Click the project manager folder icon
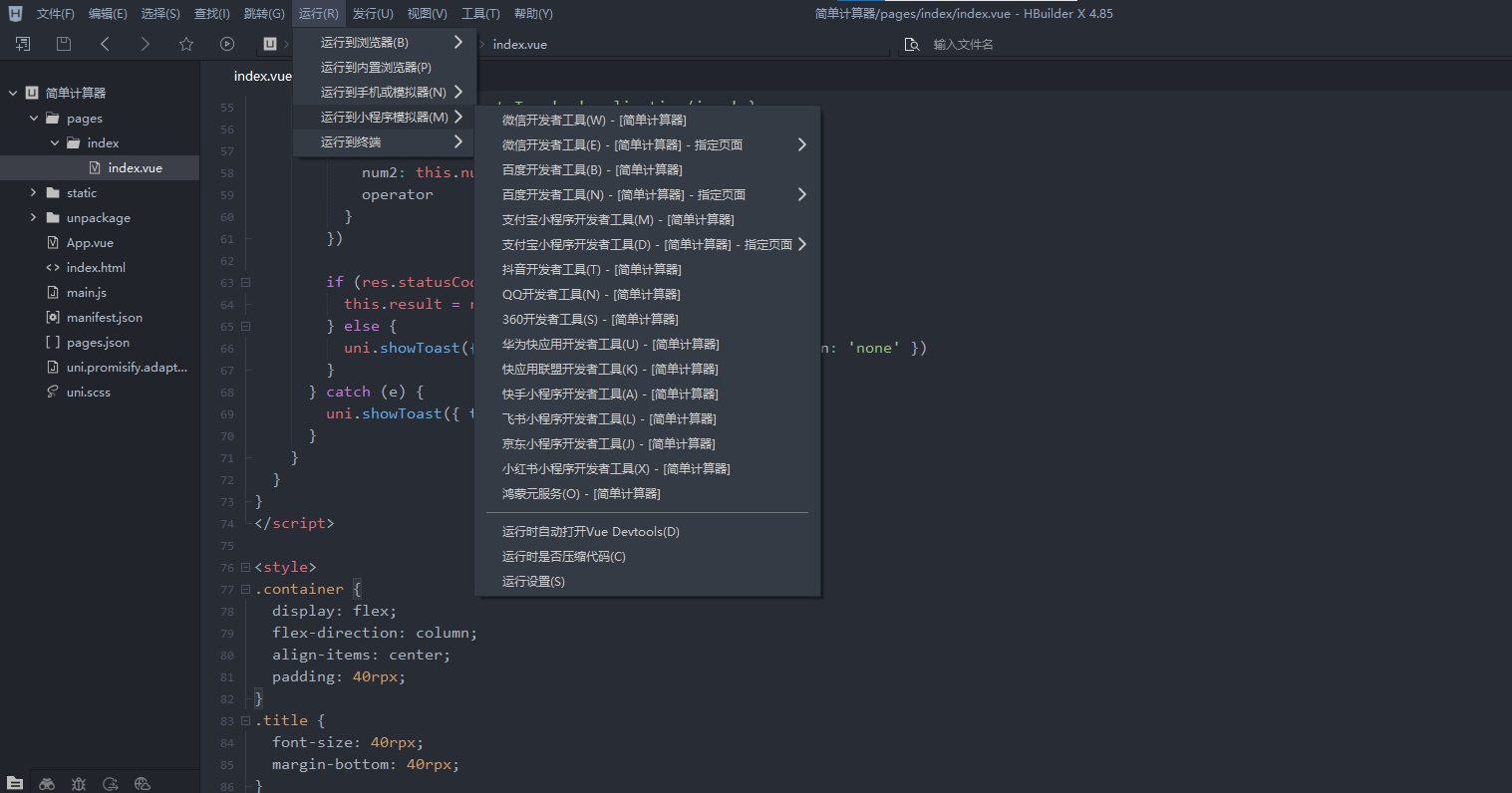This screenshot has width=1512, height=793. pyautogui.click(x=15, y=784)
